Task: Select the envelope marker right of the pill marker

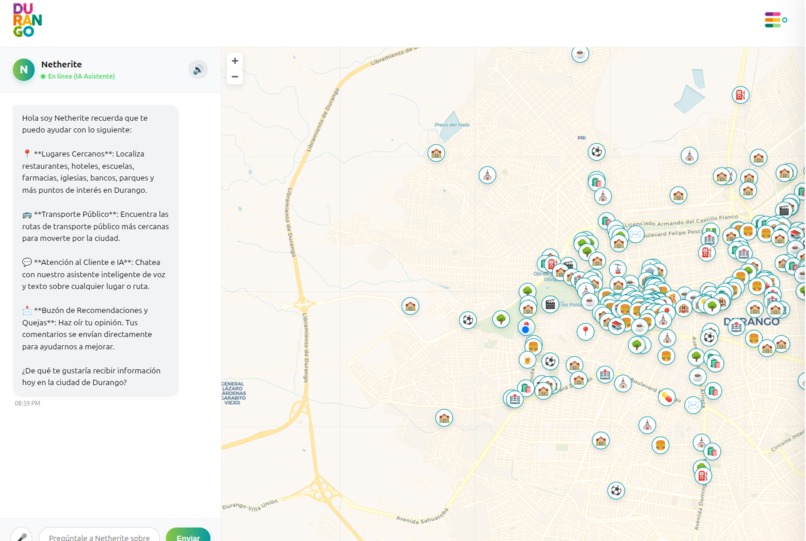Action: [693, 405]
